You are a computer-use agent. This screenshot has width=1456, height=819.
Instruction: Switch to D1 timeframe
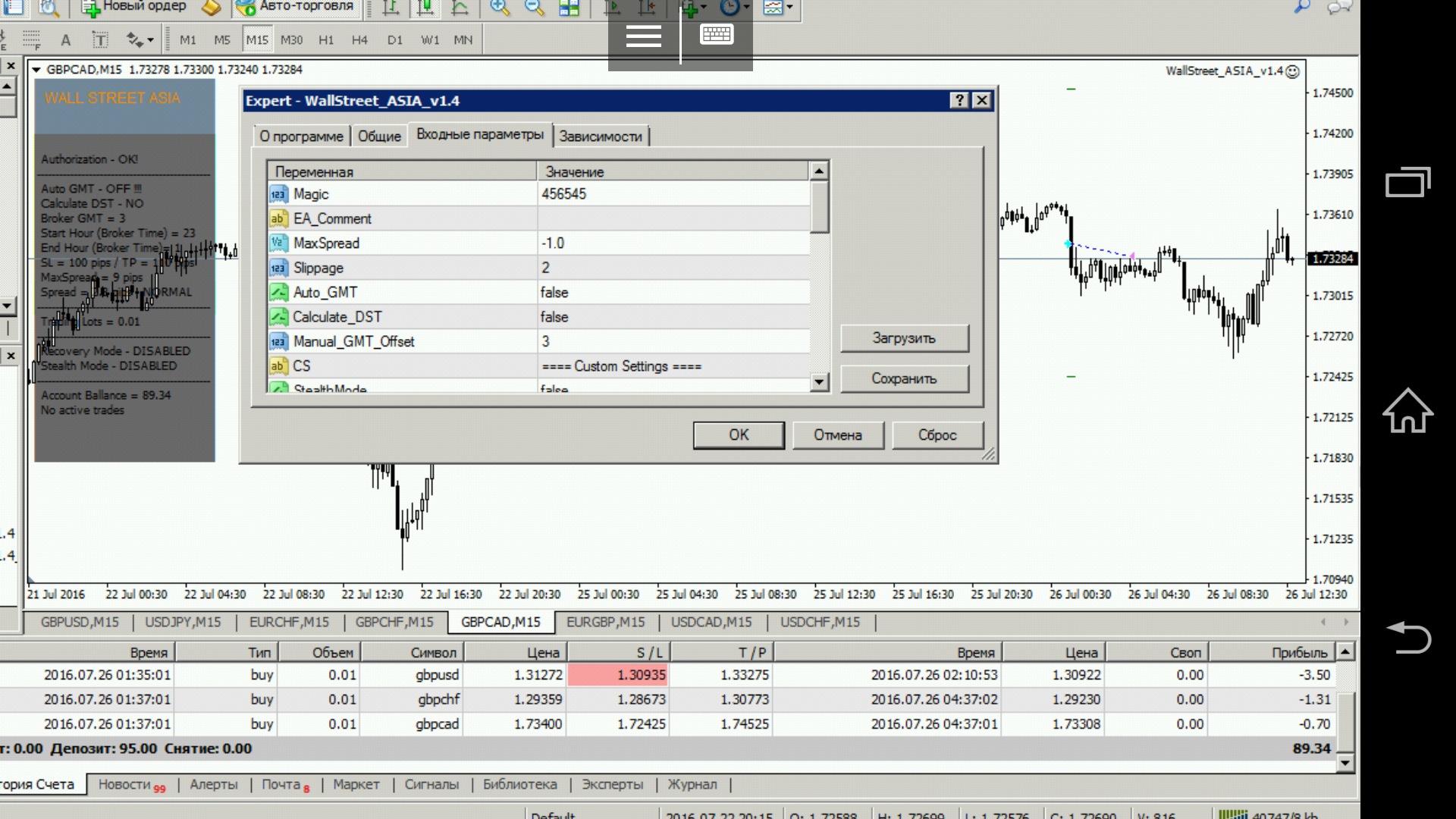[x=395, y=40]
